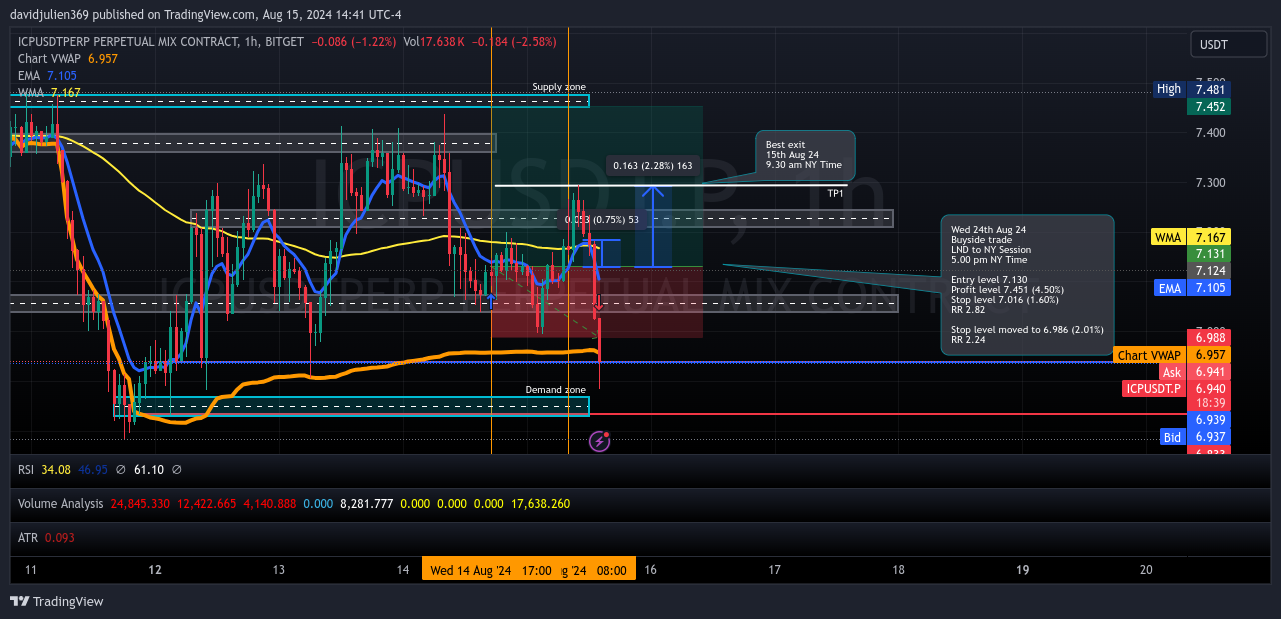Click the Bid price label

tap(1172, 437)
